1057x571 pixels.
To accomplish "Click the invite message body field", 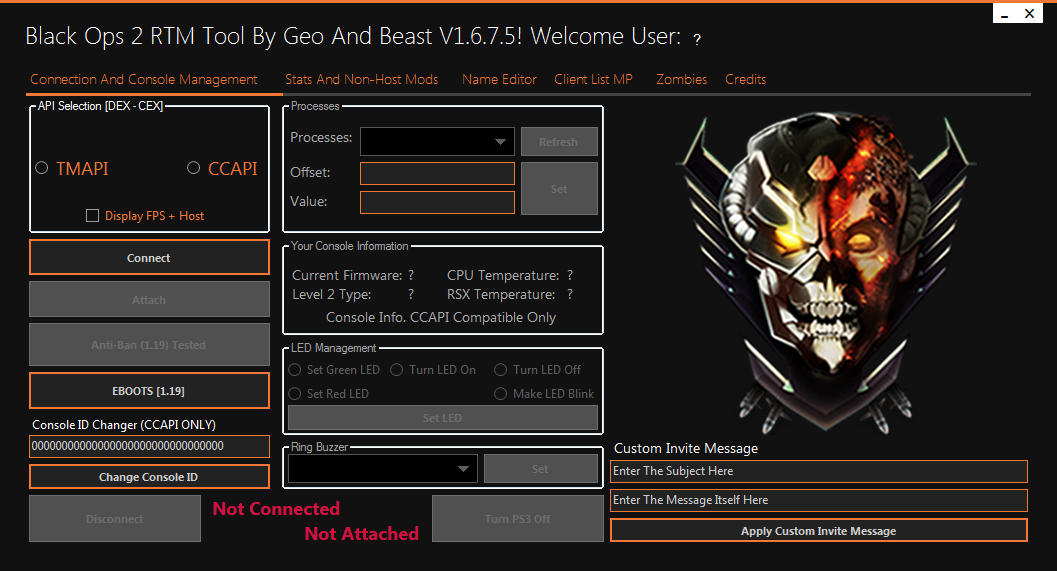I will [818, 500].
